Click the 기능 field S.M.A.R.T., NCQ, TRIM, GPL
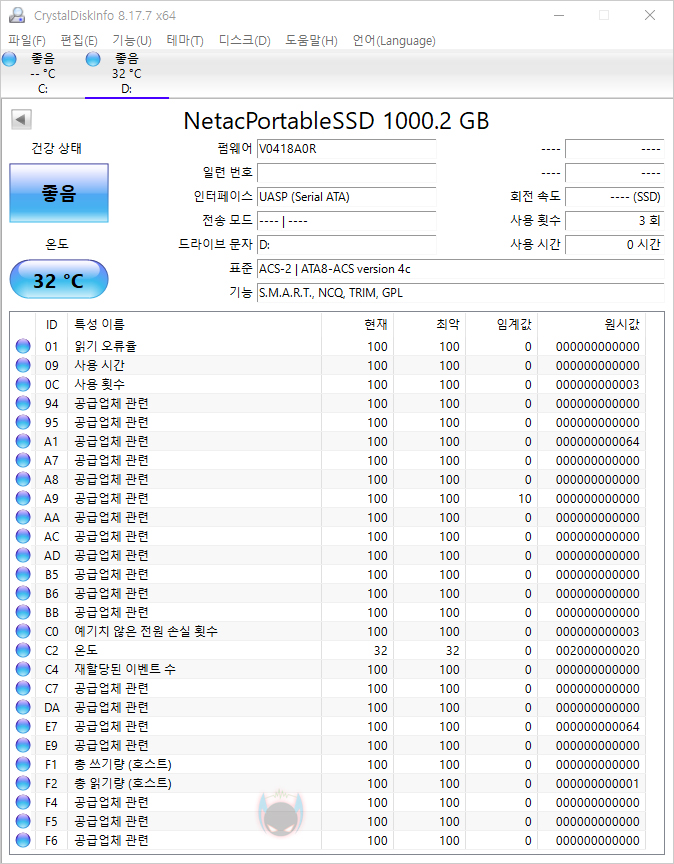 coord(461,293)
